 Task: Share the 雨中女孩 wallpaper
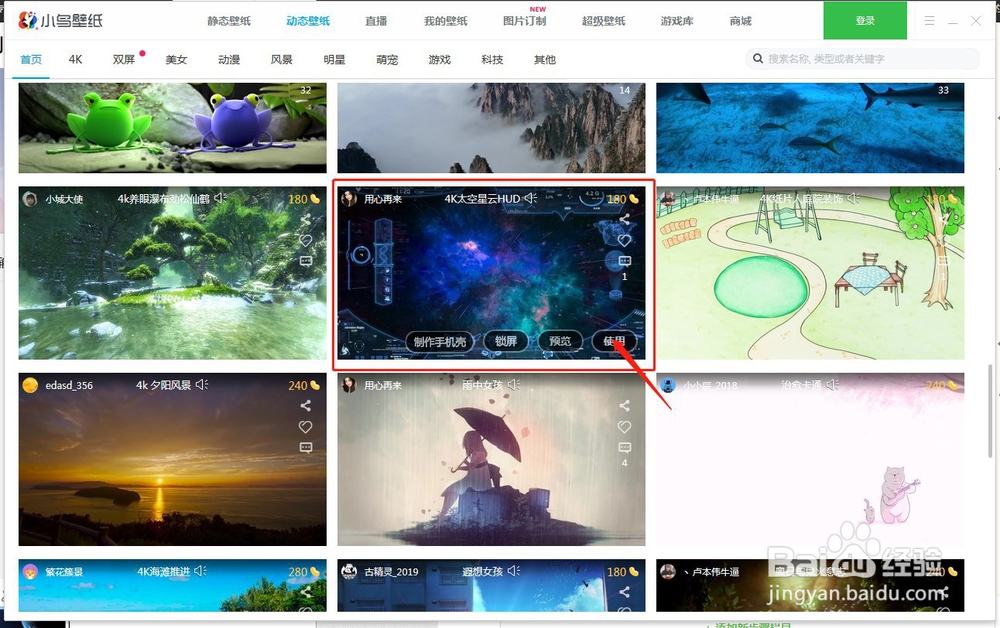(624, 405)
